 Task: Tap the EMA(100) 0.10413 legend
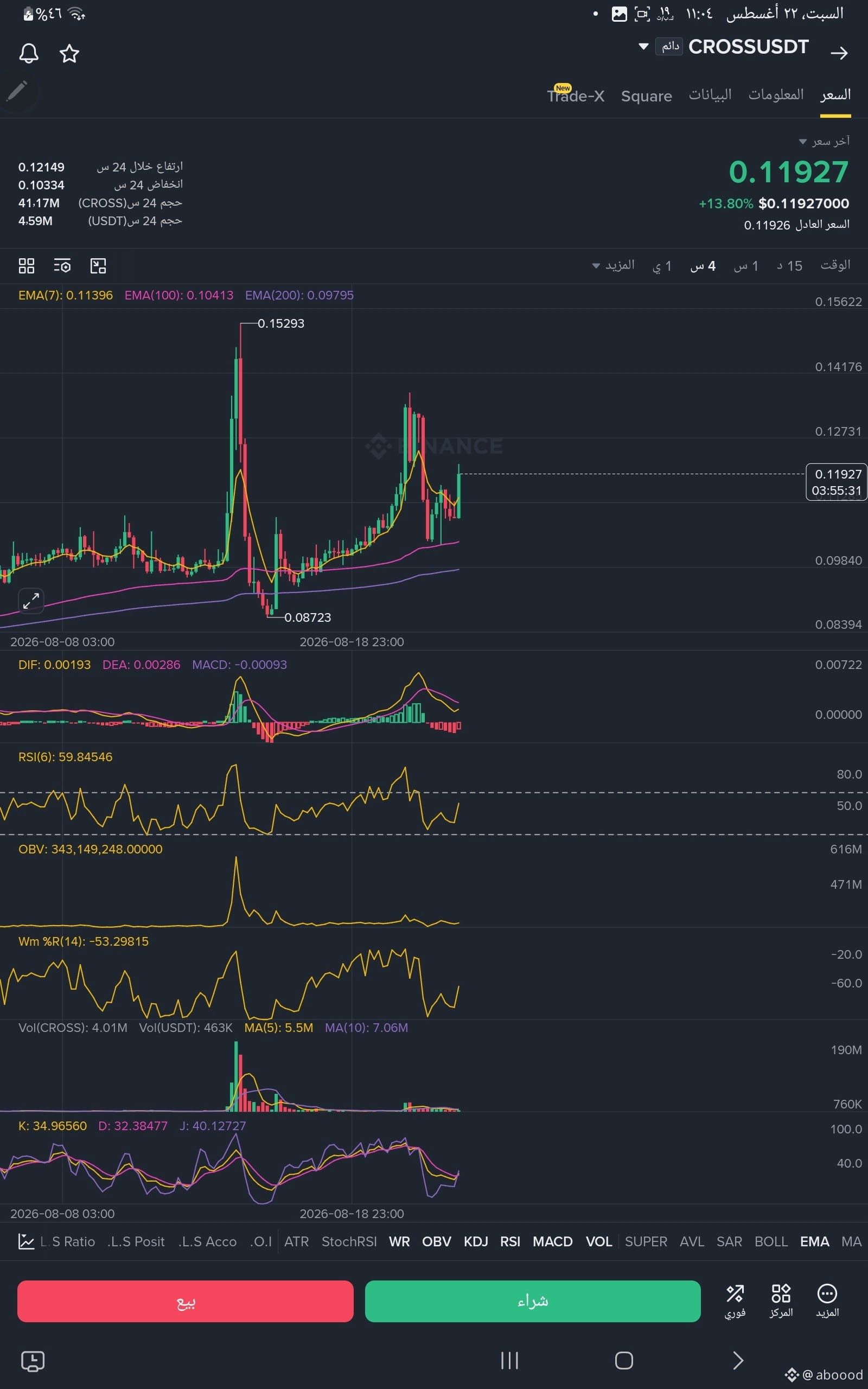click(179, 295)
